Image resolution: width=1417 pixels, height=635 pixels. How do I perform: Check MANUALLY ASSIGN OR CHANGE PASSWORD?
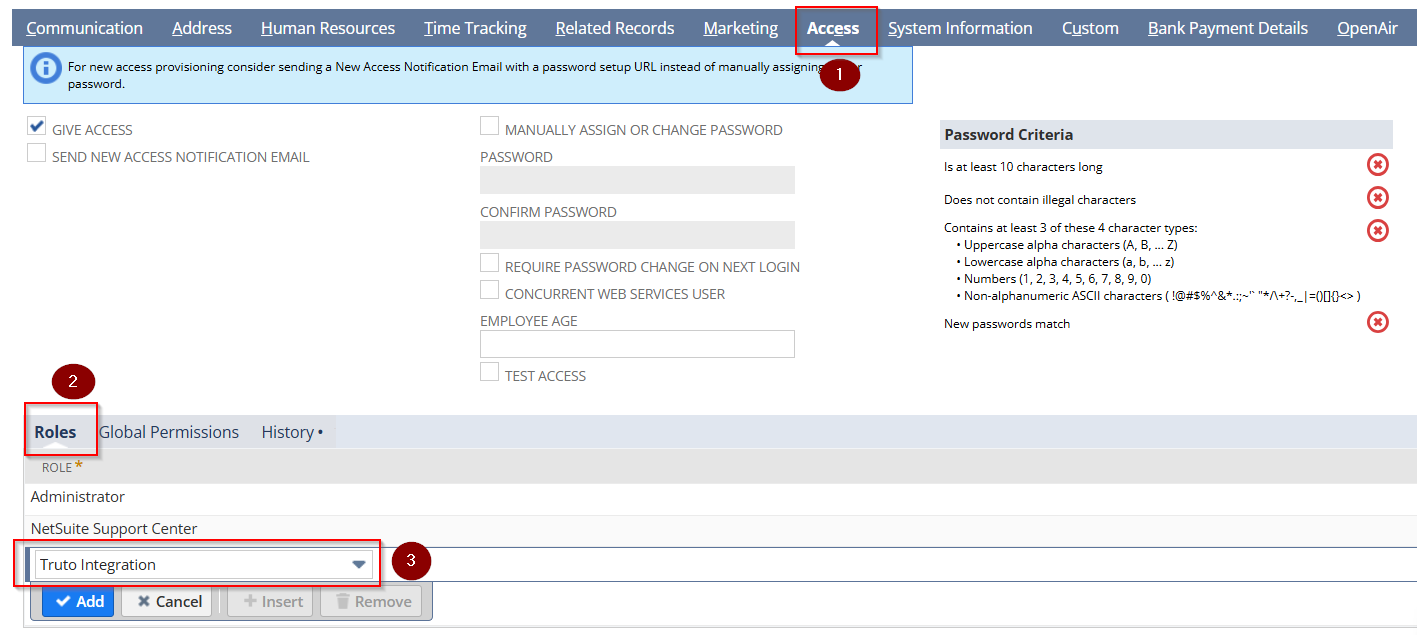(489, 125)
